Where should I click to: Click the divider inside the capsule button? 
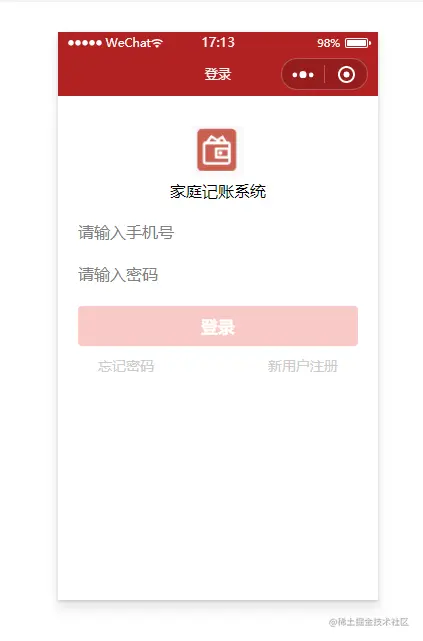[x=325, y=75]
